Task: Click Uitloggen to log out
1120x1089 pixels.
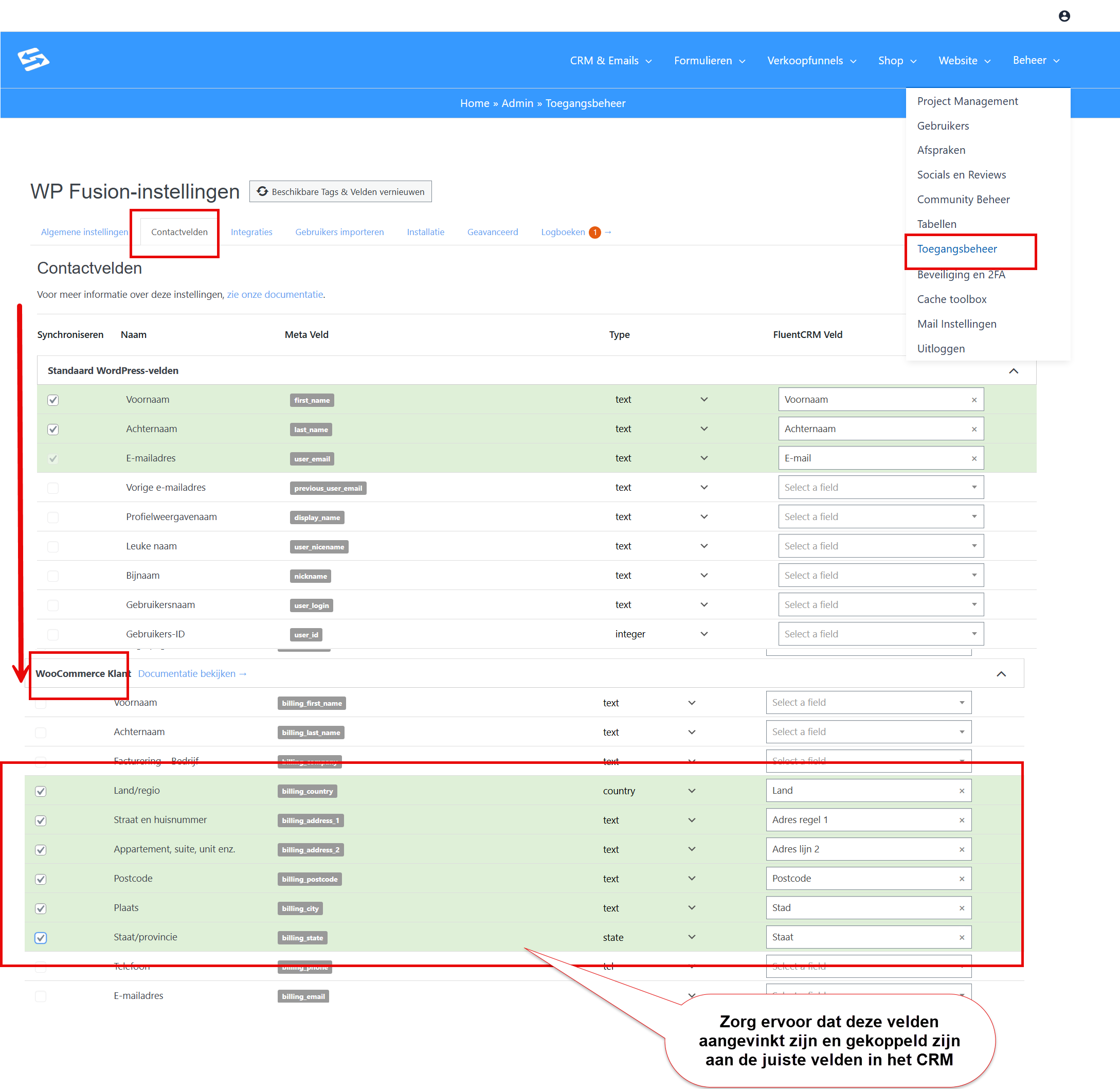Action: coord(941,348)
